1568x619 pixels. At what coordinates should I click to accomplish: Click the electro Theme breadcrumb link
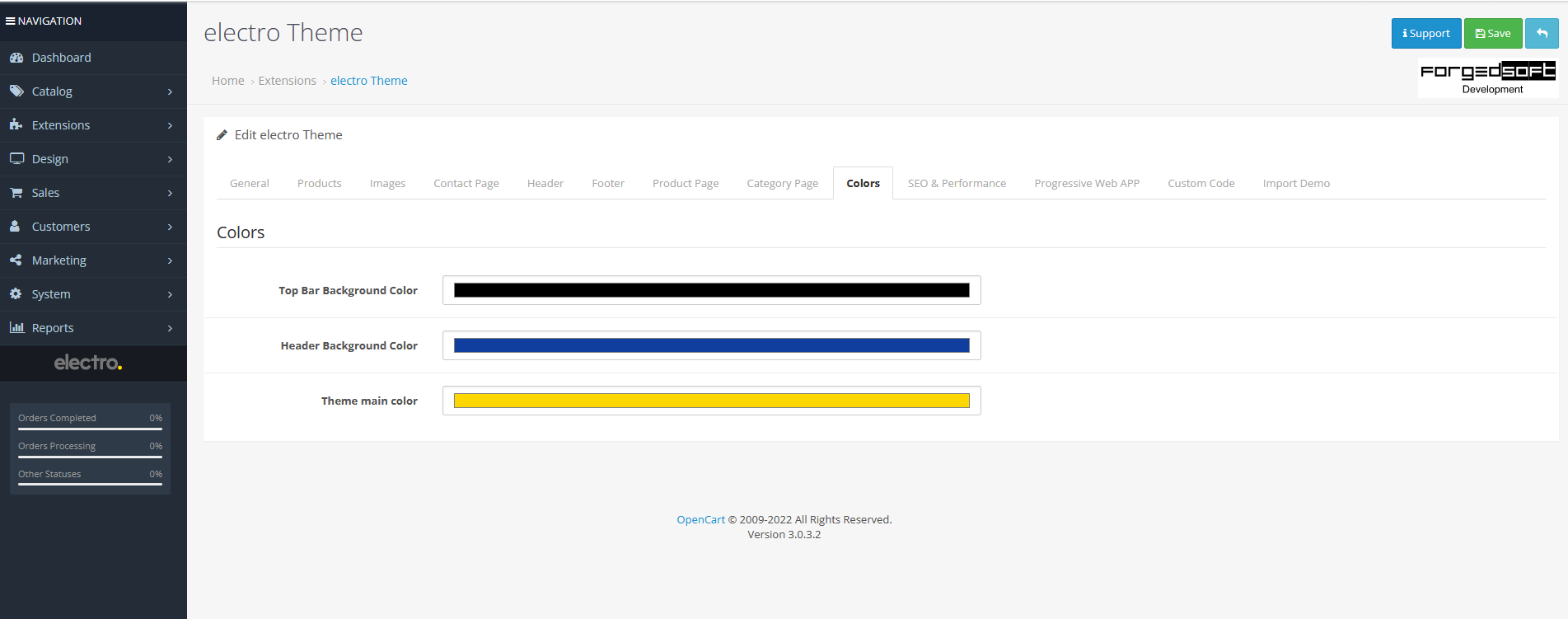click(x=369, y=81)
